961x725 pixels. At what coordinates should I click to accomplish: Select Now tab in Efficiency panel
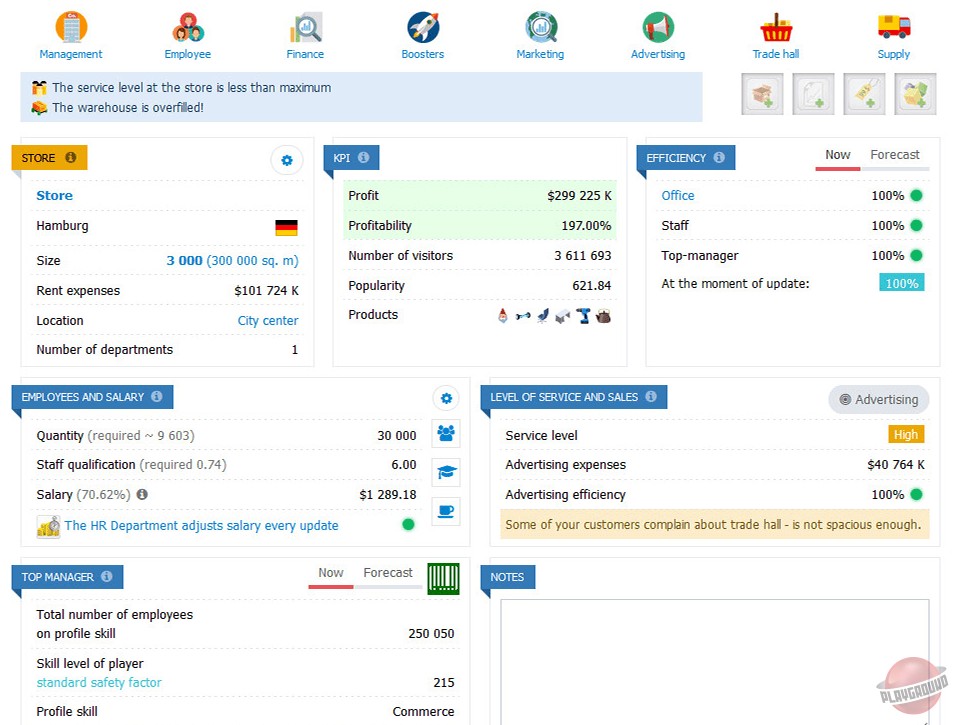point(837,155)
